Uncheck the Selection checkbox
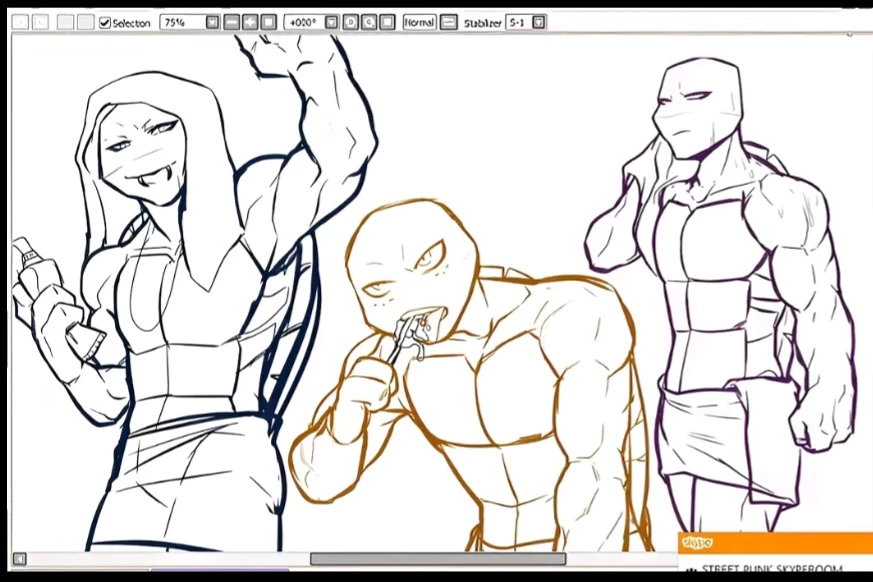This screenshot has width=873, height=582. click(105, 22)
